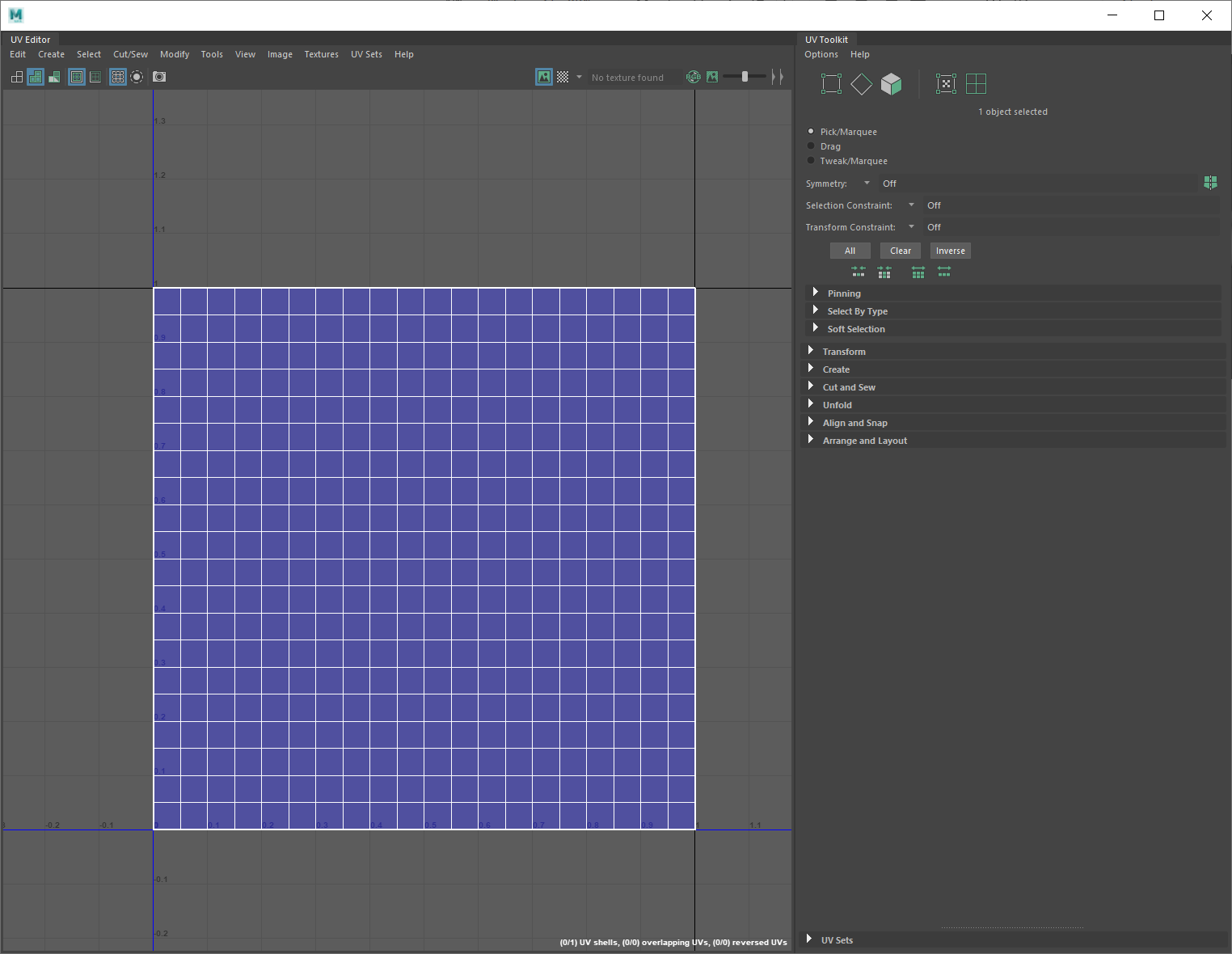1232x954 pixels.
Task: Select the Tweak/Marquee radio option
Action: coord(812,161)
